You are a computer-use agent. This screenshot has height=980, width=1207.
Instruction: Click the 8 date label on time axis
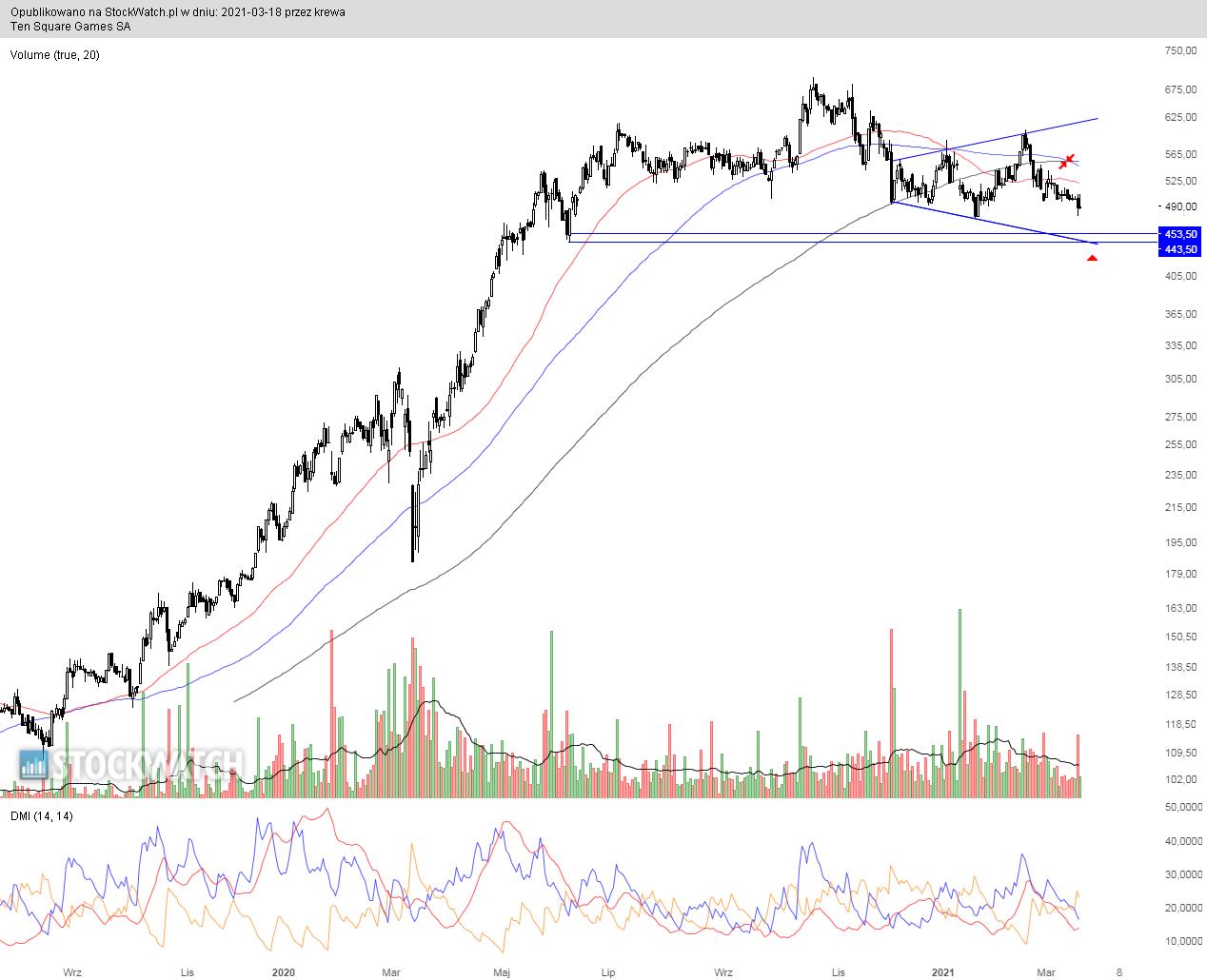1118,972
